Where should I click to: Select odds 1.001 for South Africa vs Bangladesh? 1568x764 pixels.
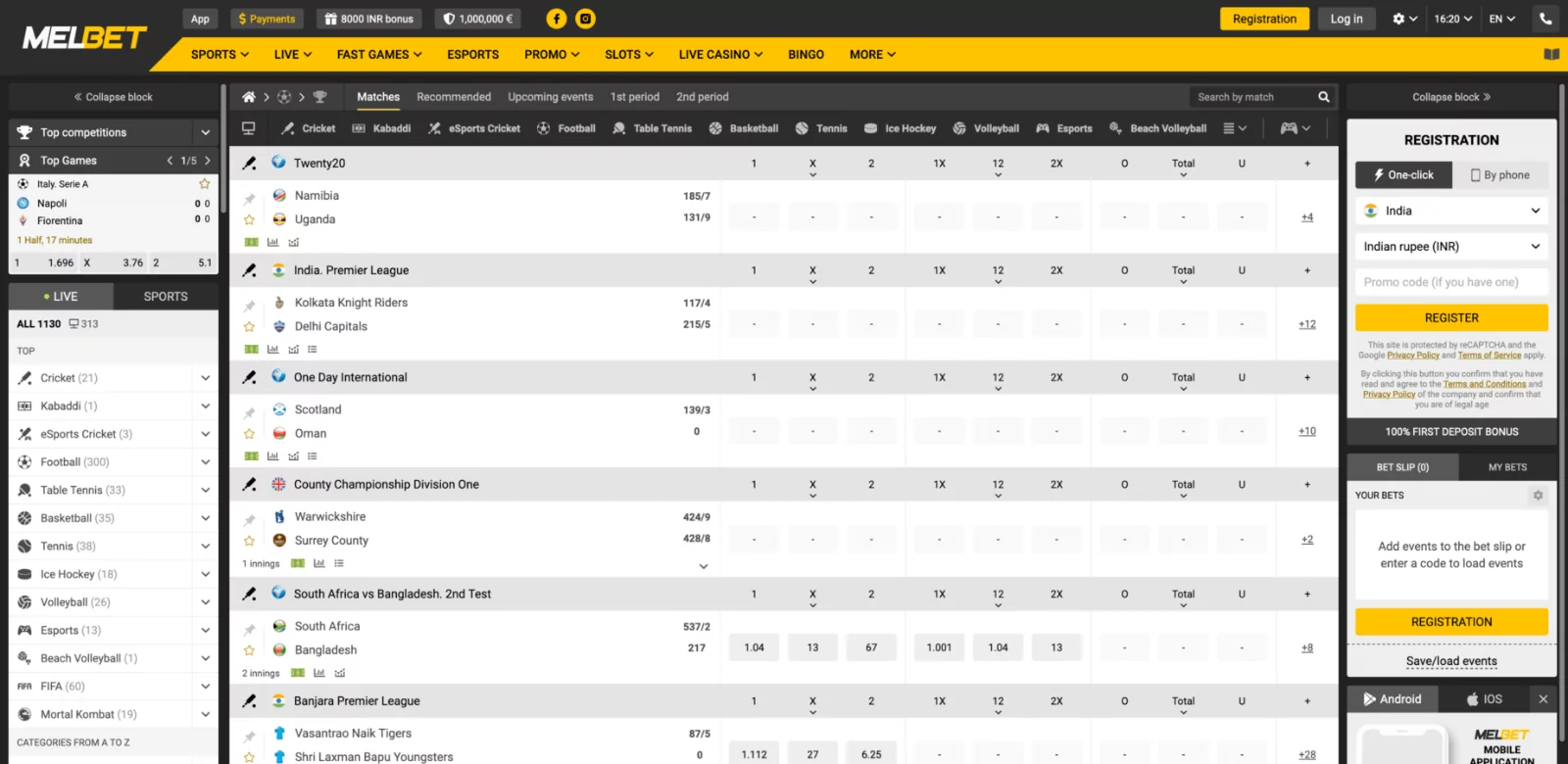[939, 647]
